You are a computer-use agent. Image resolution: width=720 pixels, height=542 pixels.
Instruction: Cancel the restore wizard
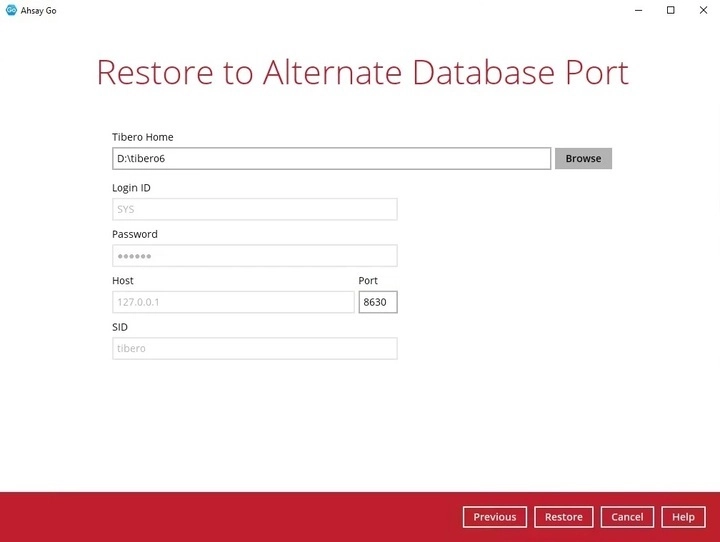627,517
